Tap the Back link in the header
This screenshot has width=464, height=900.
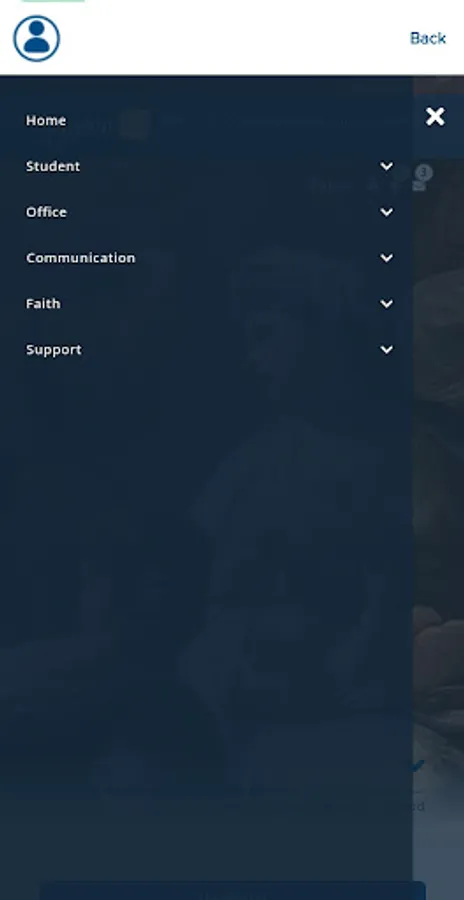point(428,38)
